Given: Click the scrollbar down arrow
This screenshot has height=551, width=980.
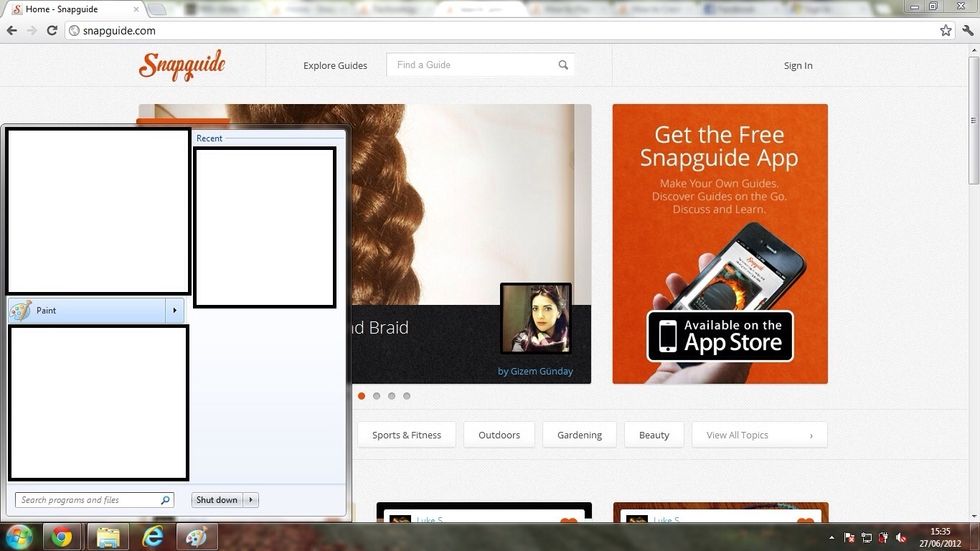Looking at the screenshot, I should coord(973,517).
